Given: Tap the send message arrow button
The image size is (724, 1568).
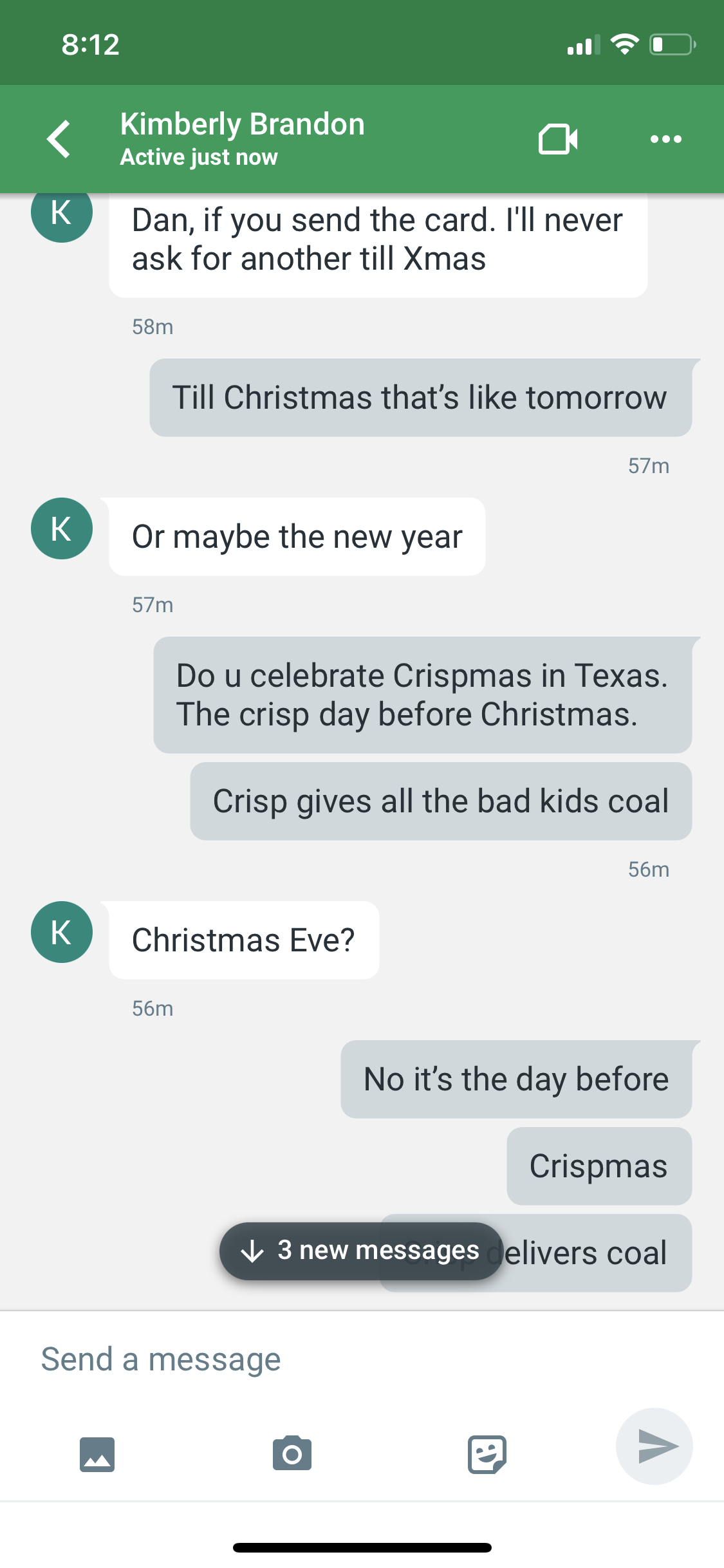Looking at the screenshot, I should click(x=654, y=1446).
